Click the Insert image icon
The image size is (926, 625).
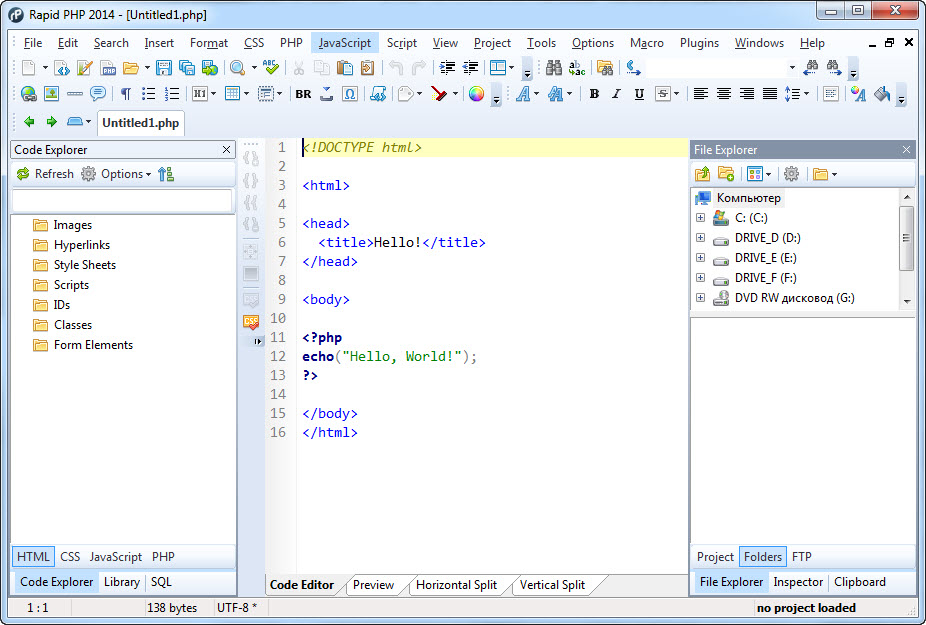pyautogui.click(x=50, y=94)
